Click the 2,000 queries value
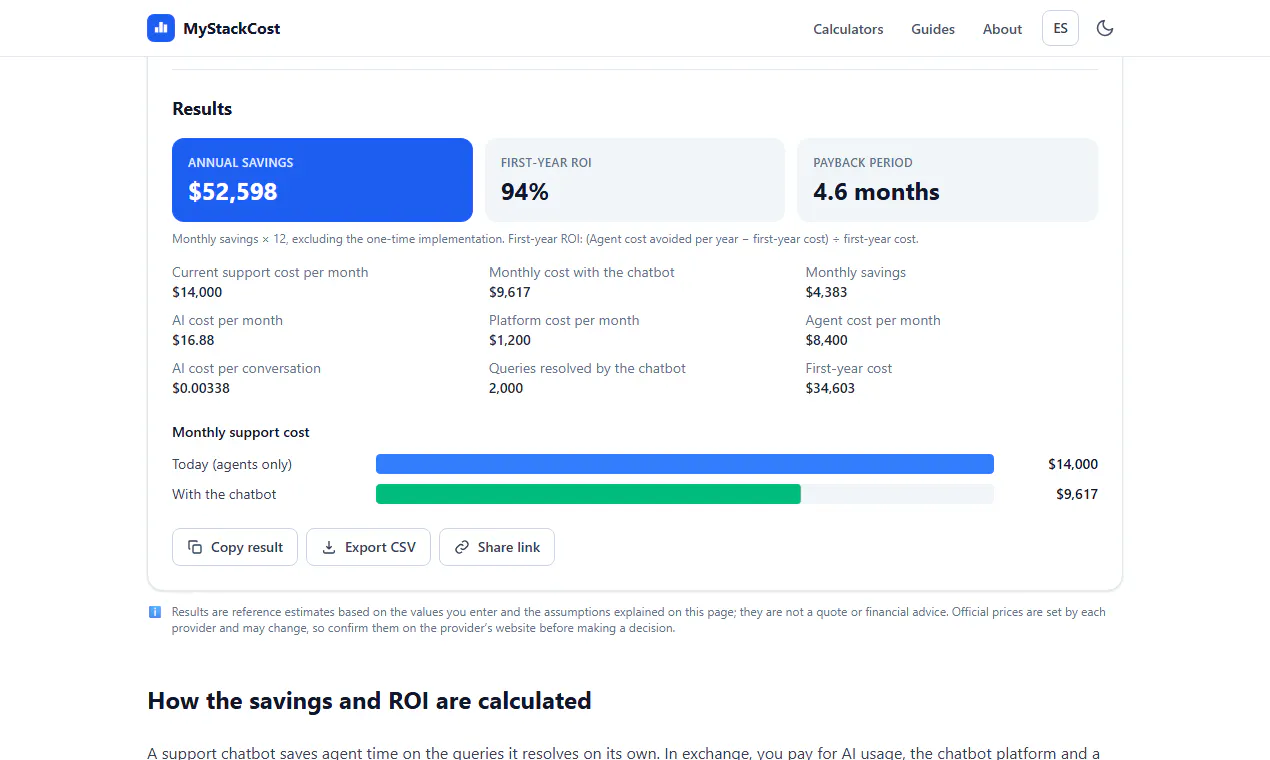This screenshot has width=1270, height=760. pyautogui.click(x=506, y=388)
